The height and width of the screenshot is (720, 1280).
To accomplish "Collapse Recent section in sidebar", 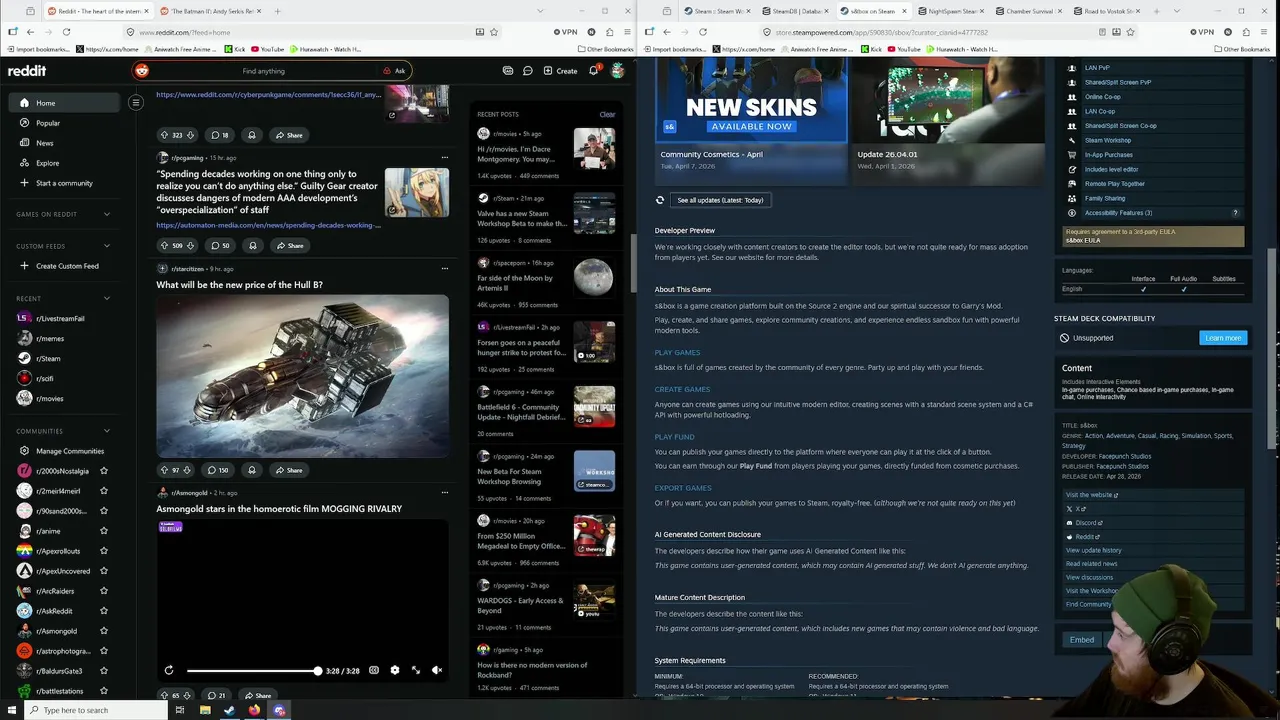I will 107,298.
